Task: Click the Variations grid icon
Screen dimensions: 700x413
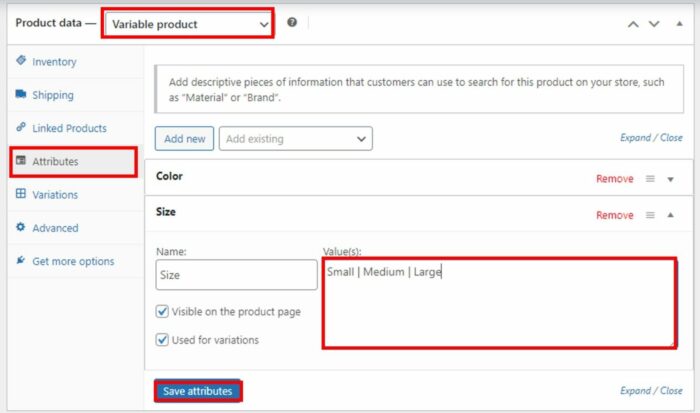Action: [x=21, y=194]
